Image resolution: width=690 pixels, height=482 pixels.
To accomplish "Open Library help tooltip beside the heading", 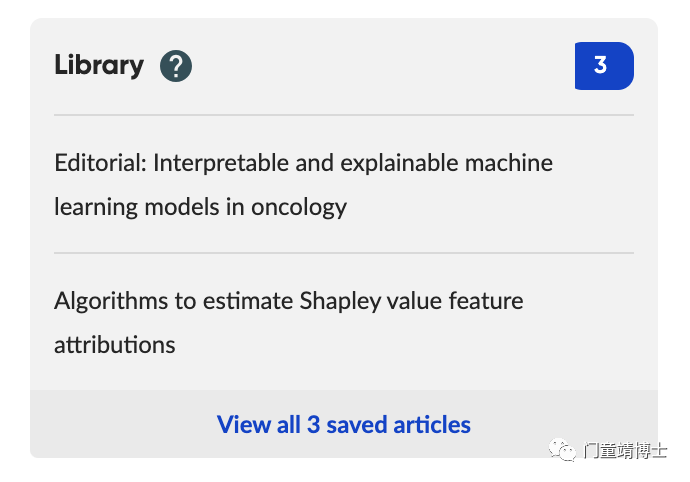I will coord(176,66).
